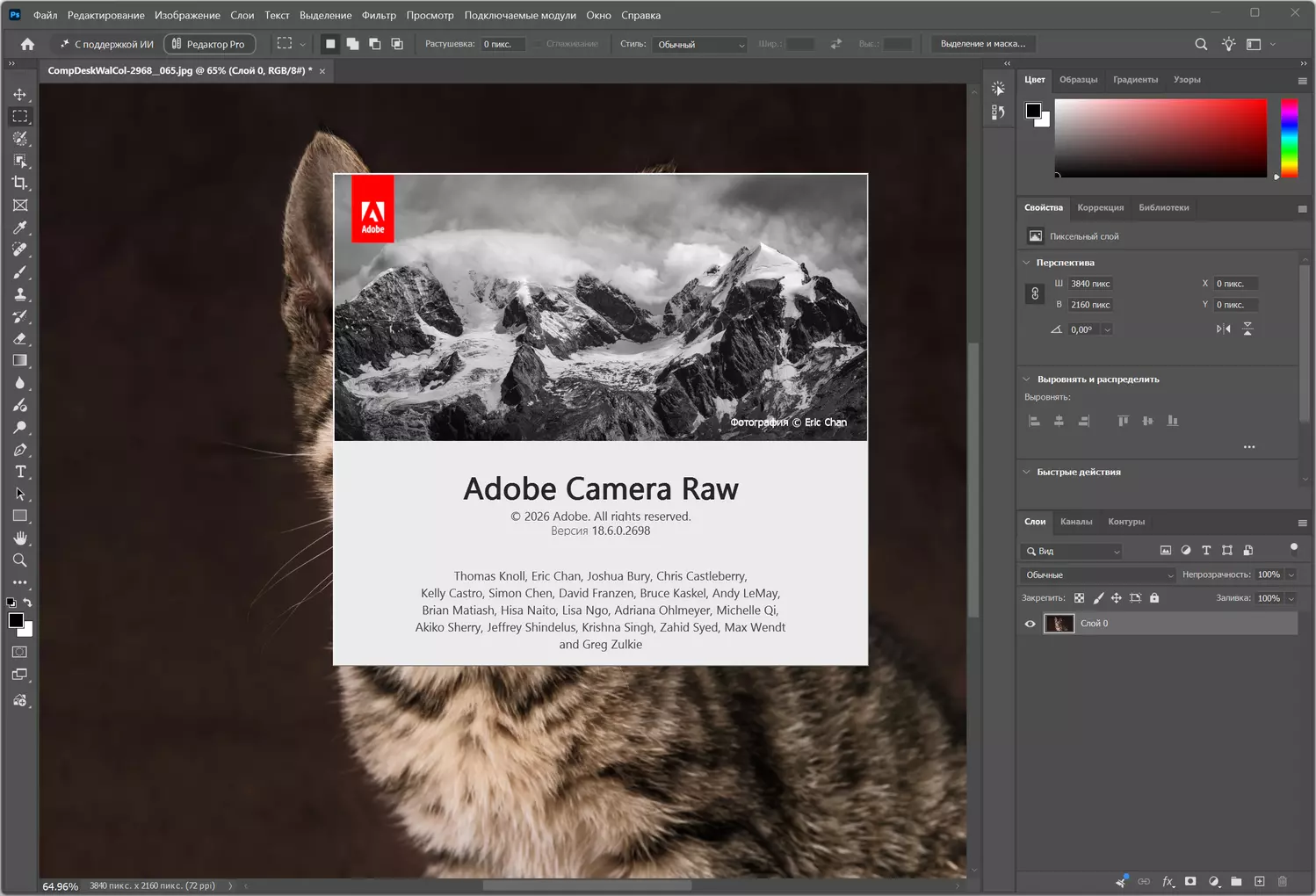Toggle lock image pixels brush icon
1316x896 pixels.
pyautogui.click(x=1098, y=598)
